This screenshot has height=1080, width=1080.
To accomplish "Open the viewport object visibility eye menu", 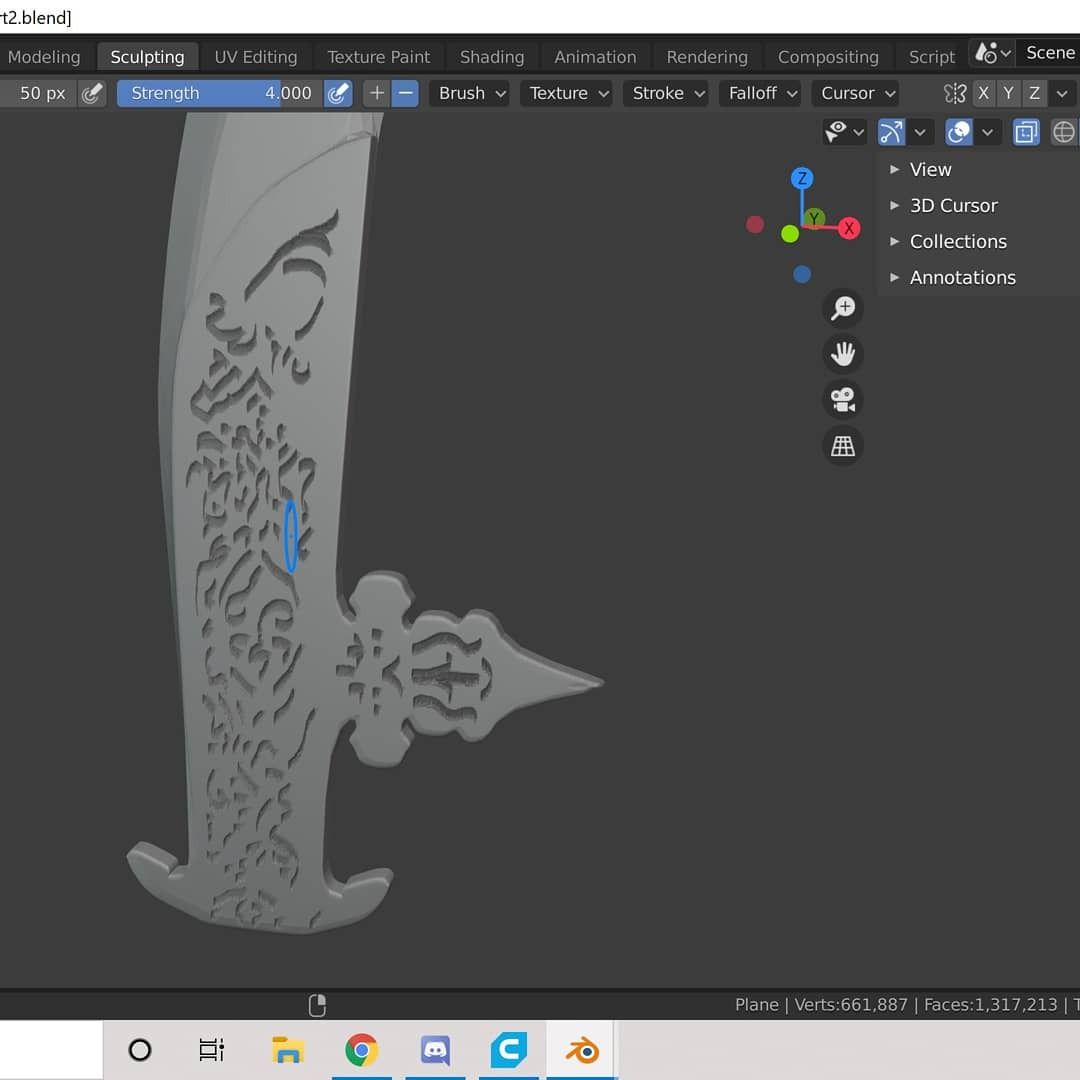I will pyautogui.click(x=844, y=132).
